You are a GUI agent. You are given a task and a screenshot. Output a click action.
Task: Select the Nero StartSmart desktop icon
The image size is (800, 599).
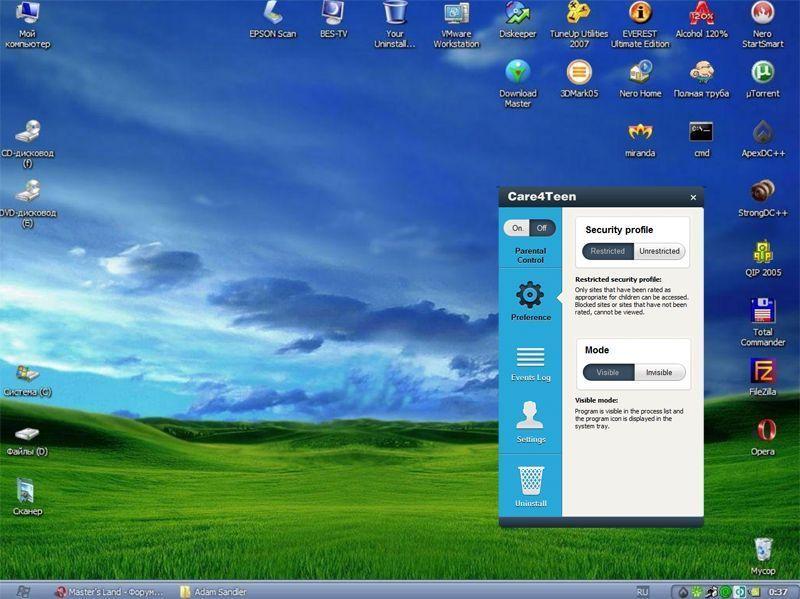(x=763, y=24)
